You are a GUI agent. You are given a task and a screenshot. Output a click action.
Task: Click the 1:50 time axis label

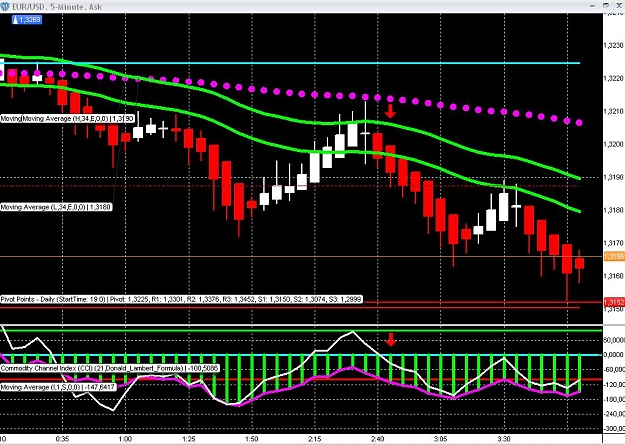click(251, 439)
